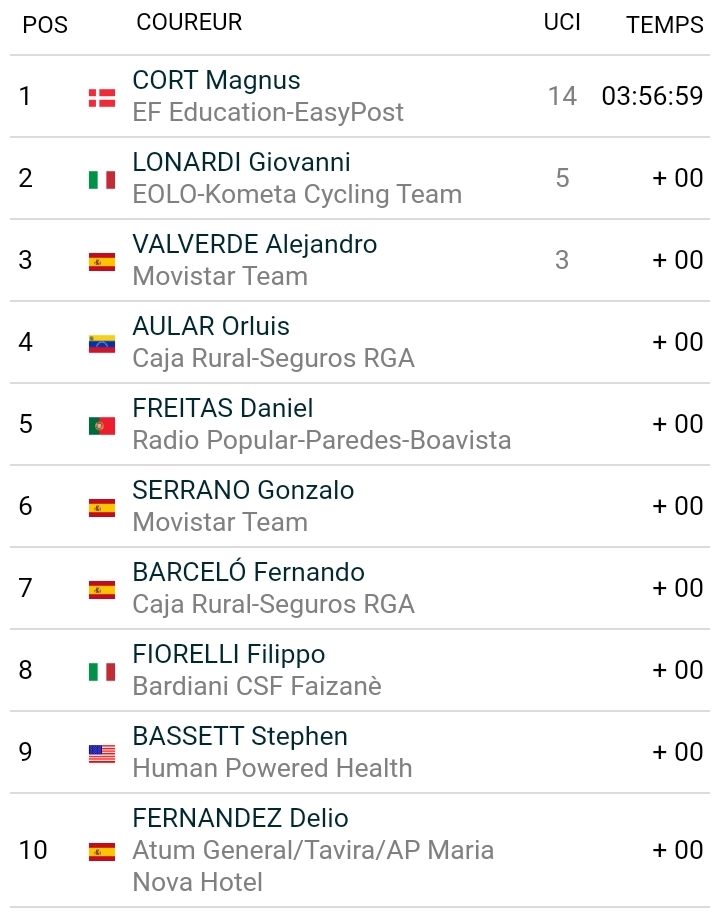Image resolution: width=720 pixels, height=920 pixels.
Task: Click the Danish flag beside CORT Magnus
Action: click(102, 97)
